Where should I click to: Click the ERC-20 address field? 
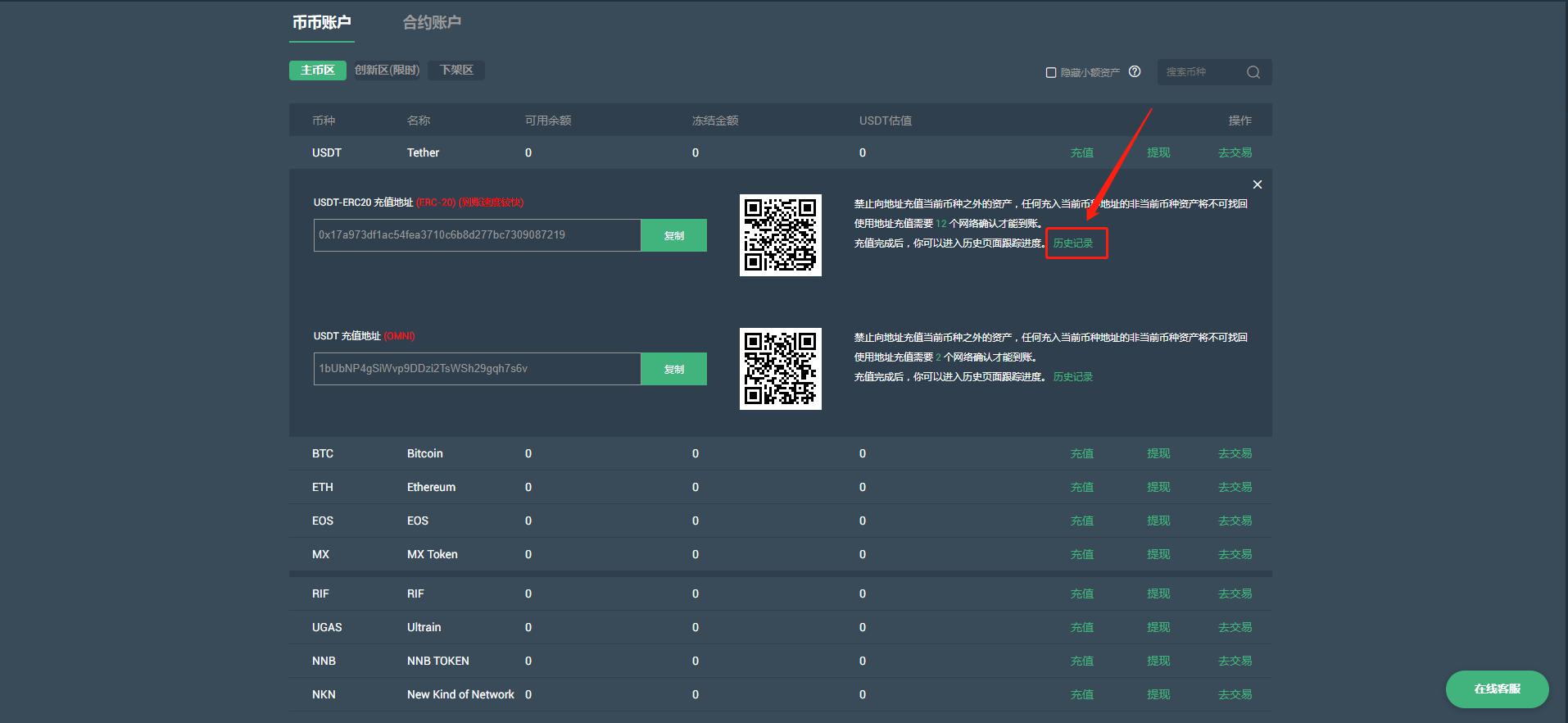478,235
